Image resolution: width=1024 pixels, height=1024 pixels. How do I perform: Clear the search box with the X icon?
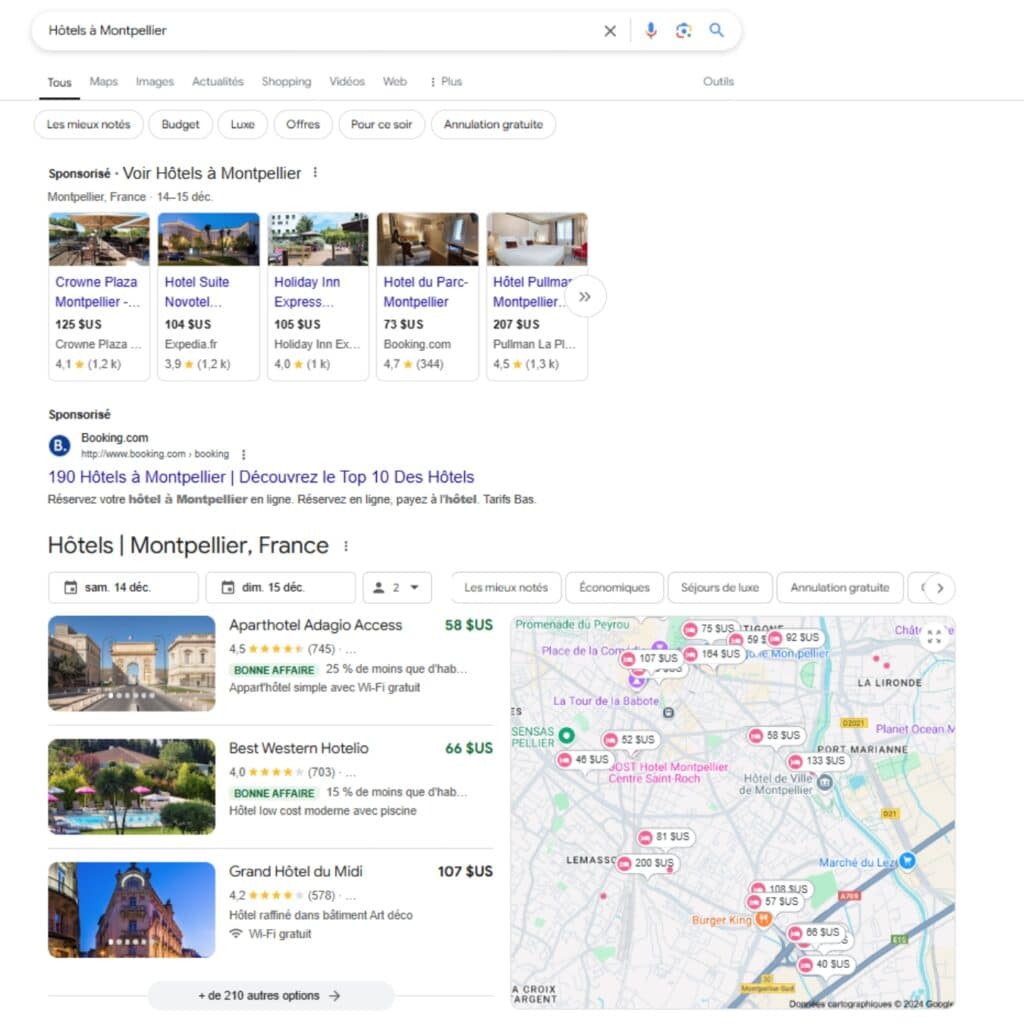(609, 31)
